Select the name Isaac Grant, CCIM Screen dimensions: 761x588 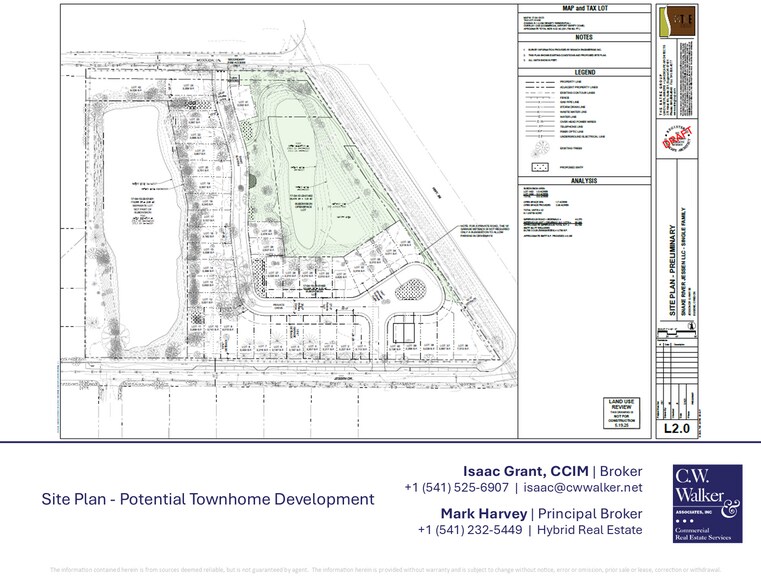[x=526, y=471]
